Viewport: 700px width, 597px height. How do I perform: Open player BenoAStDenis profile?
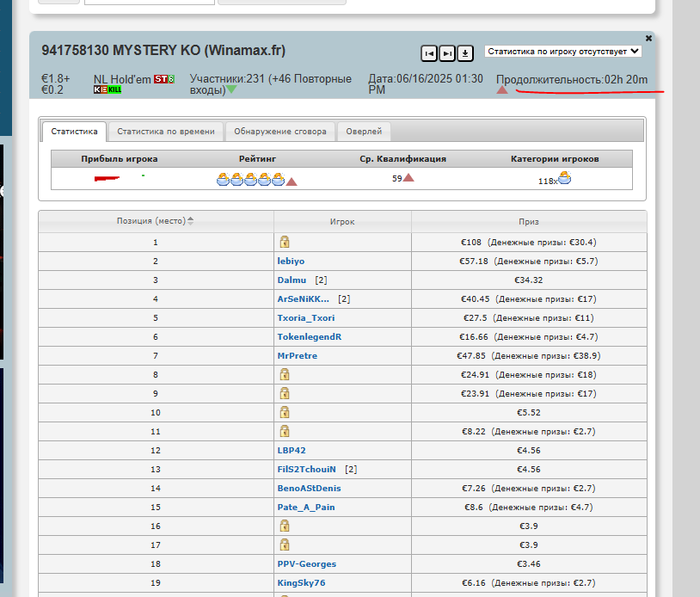coord(309,488)
